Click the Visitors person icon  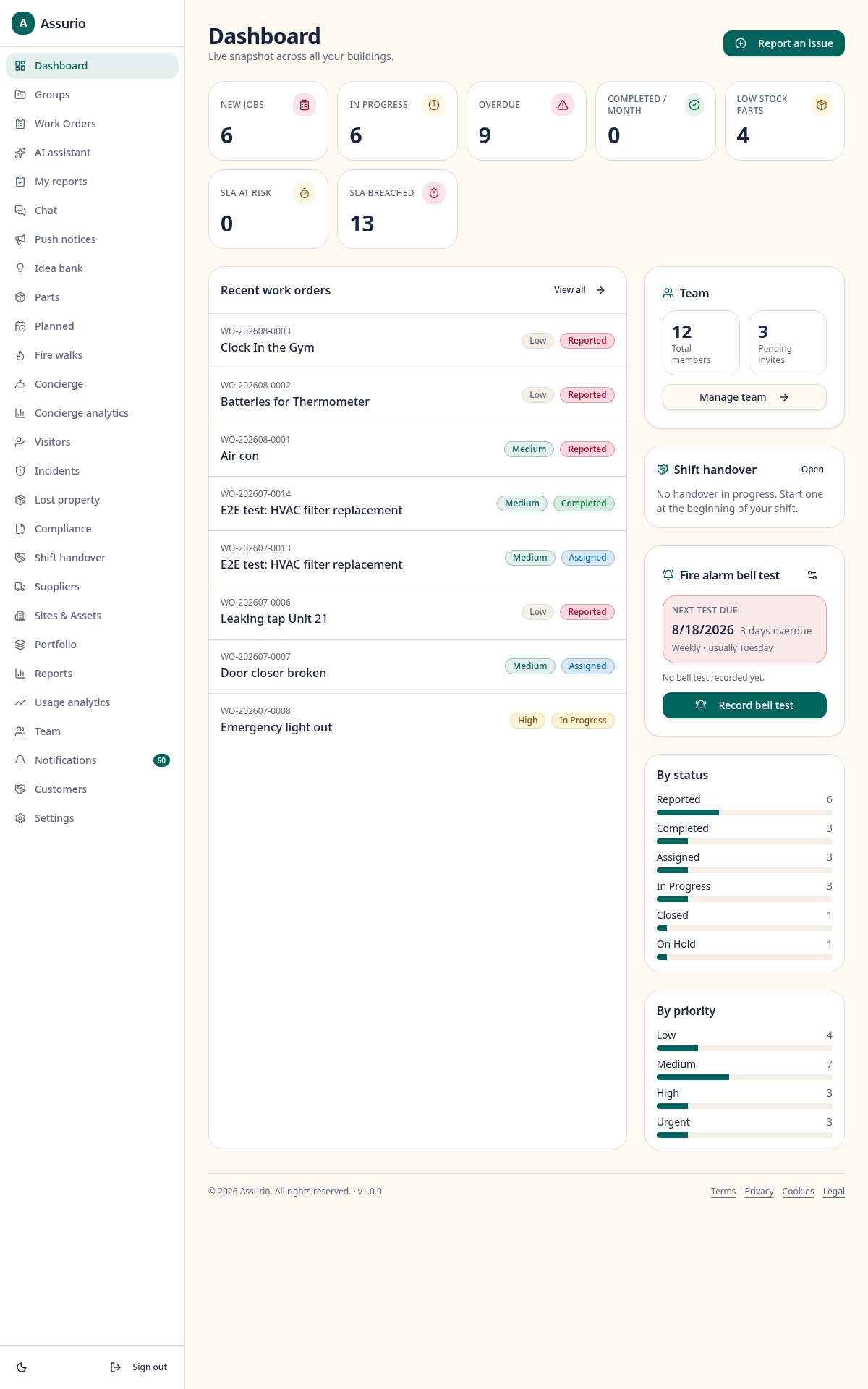pos(20,442)
